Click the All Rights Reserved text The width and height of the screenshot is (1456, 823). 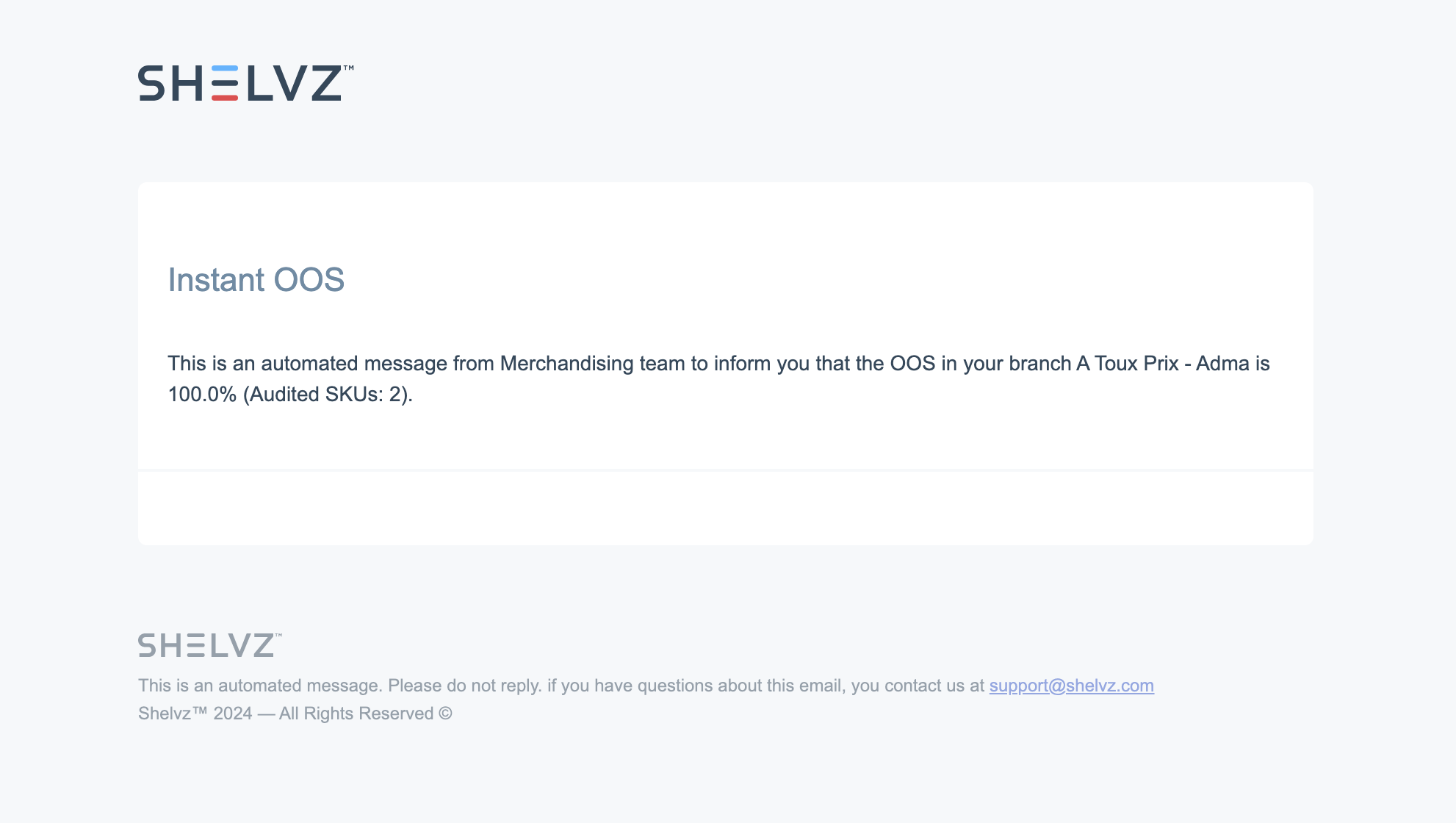(356, 714)
